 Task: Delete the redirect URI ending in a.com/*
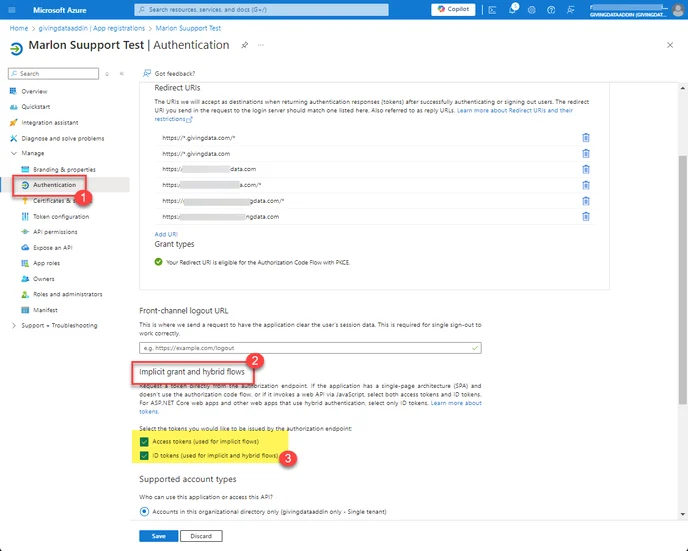[585, 185]
